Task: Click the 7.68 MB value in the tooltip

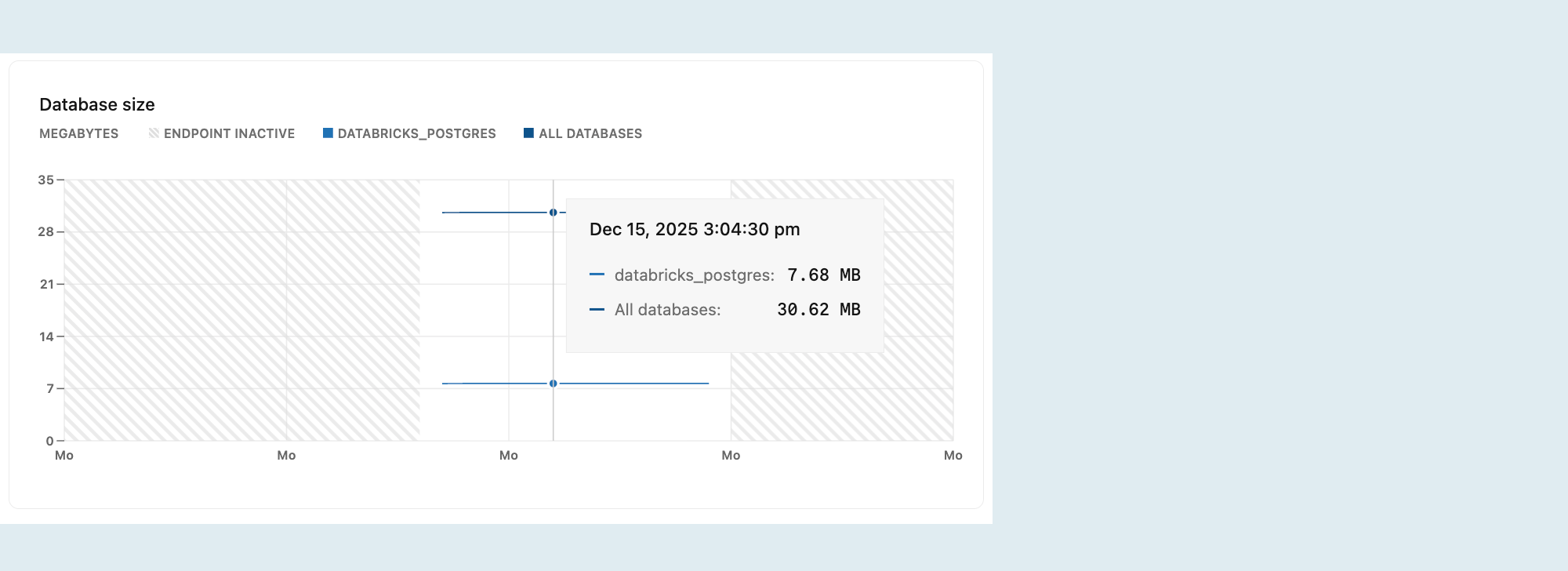Action: click(824, 275)
